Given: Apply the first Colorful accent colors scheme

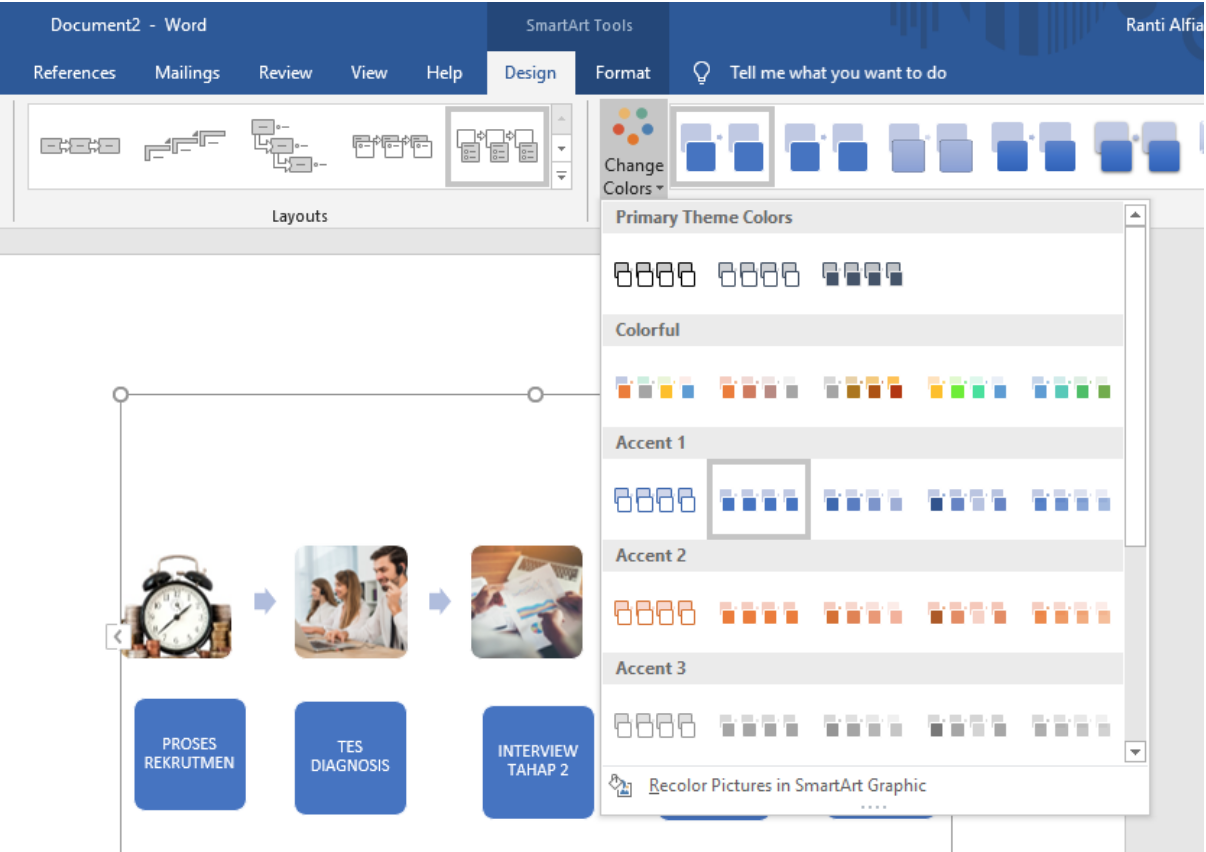Looking at the screenshot, I should coord(655,387).
